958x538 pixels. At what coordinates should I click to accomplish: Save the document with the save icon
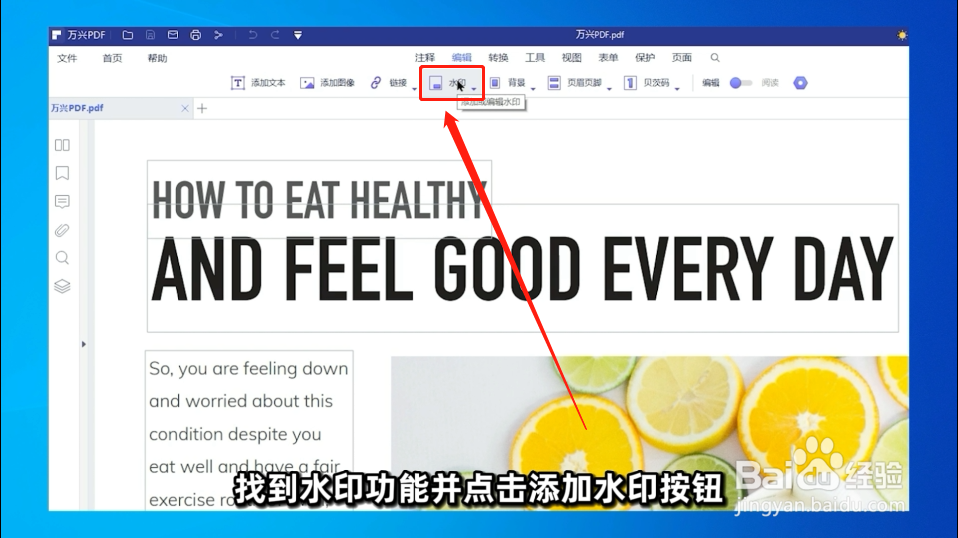150,35
